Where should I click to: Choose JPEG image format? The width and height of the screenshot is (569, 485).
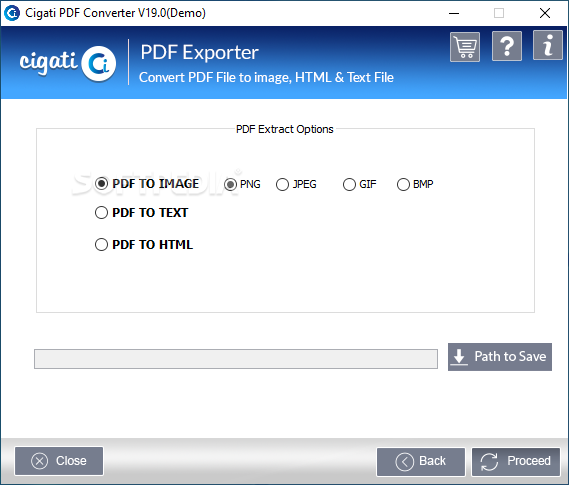296,184
